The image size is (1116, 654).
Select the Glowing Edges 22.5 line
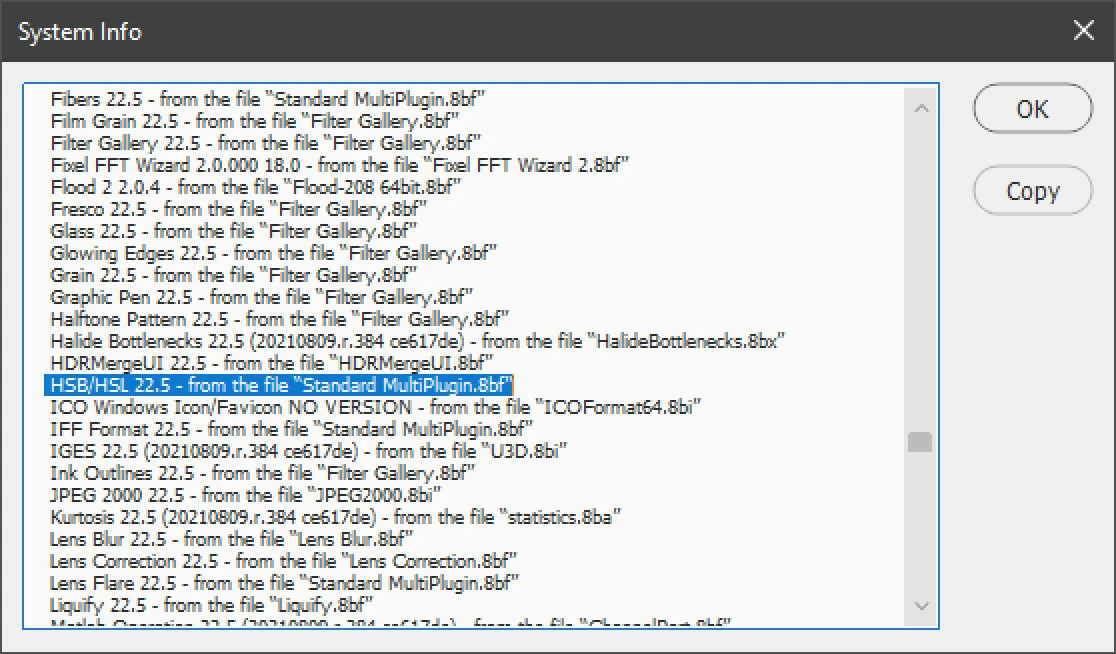tap(273, 253)
